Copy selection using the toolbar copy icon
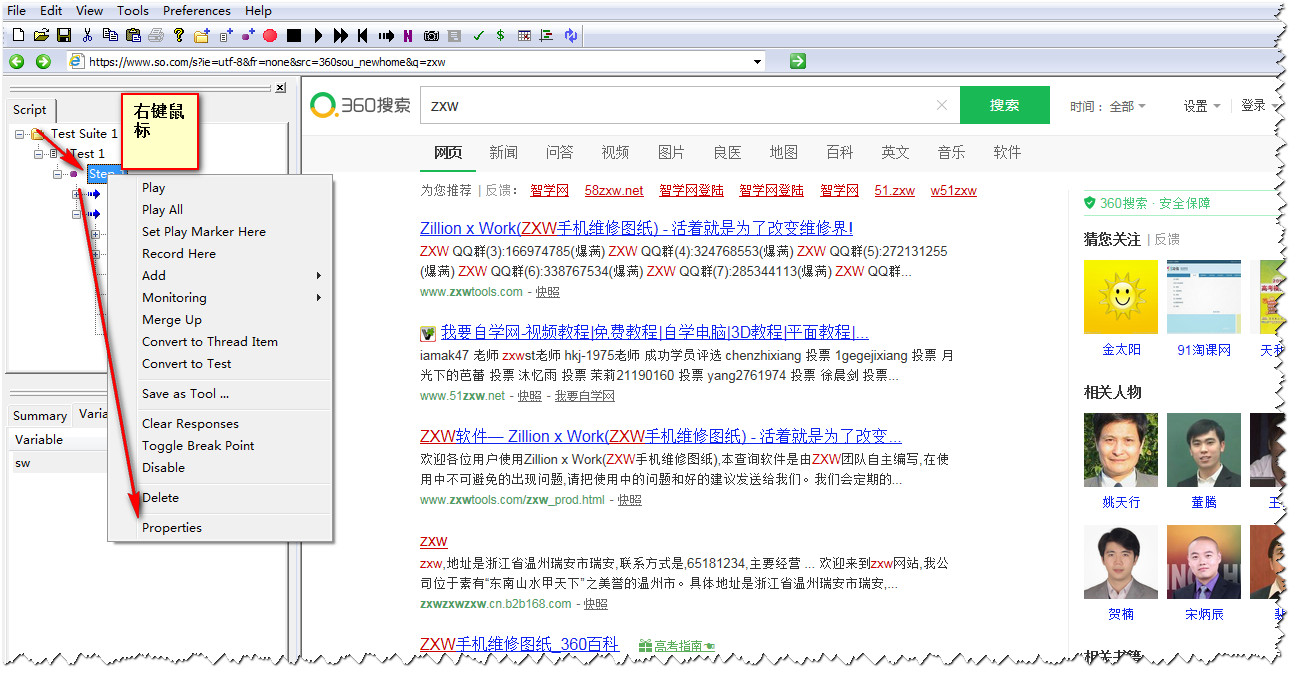Image resolution: width=1296 pixels, height=674 pixels. click(x=110, y=35)
